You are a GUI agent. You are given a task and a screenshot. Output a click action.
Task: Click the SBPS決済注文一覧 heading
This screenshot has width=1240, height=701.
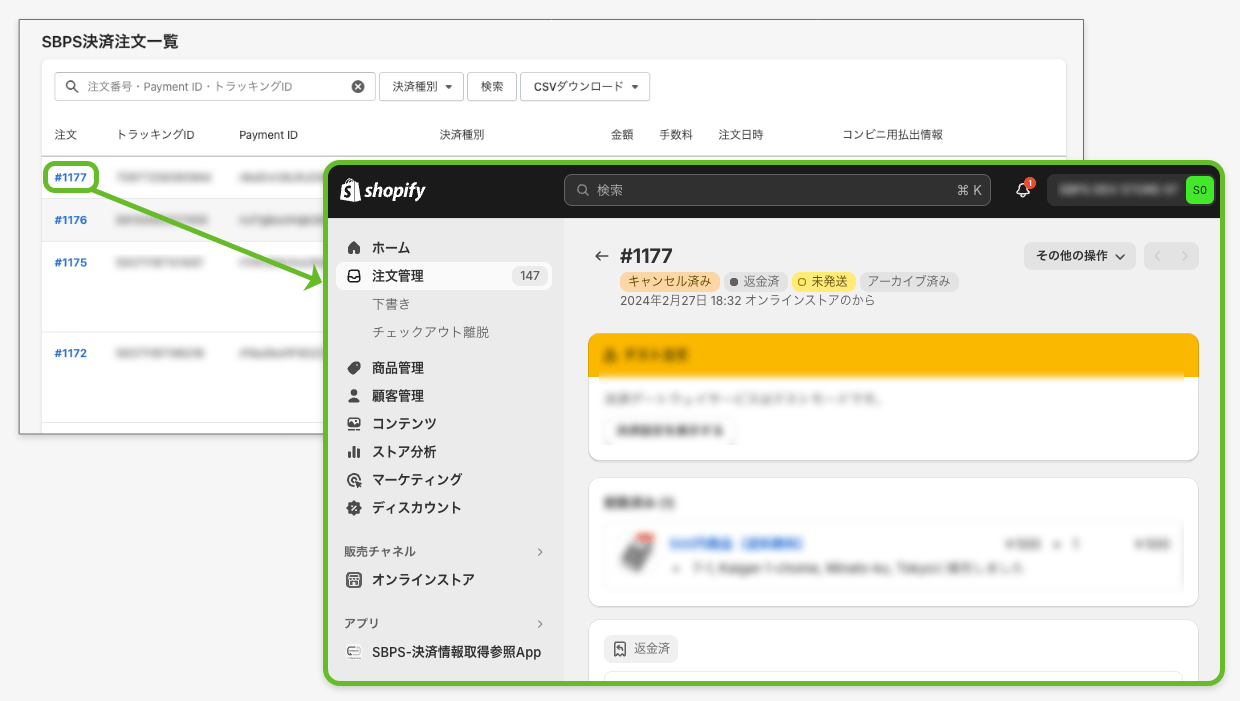tap(110, 42)
